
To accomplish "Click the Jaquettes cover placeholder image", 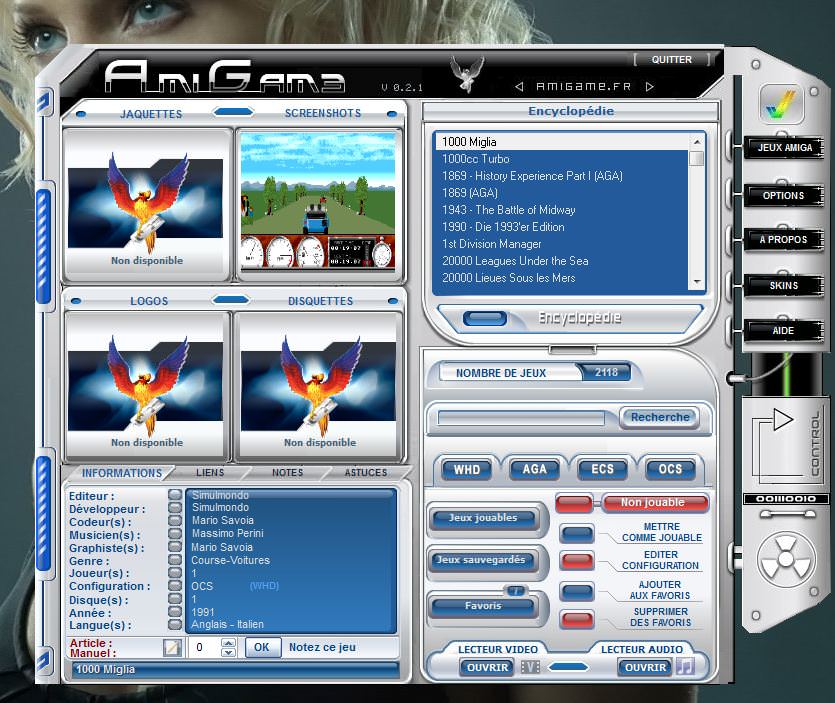I will (x=146, y=203).
